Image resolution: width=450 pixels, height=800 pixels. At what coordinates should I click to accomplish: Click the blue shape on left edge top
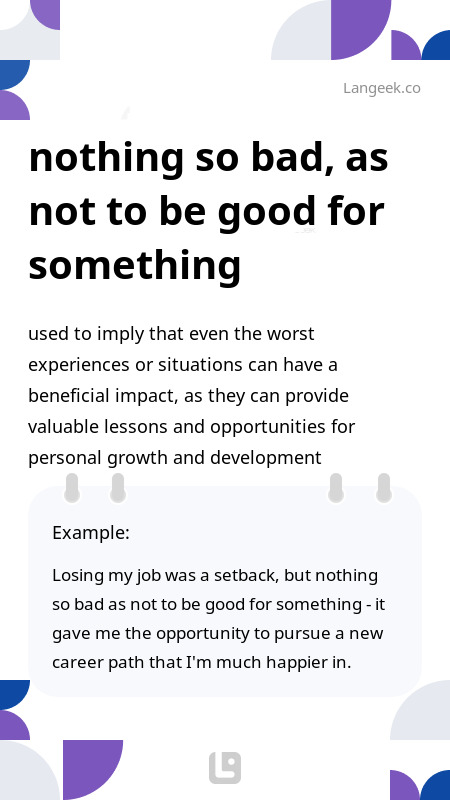[12, 72]
